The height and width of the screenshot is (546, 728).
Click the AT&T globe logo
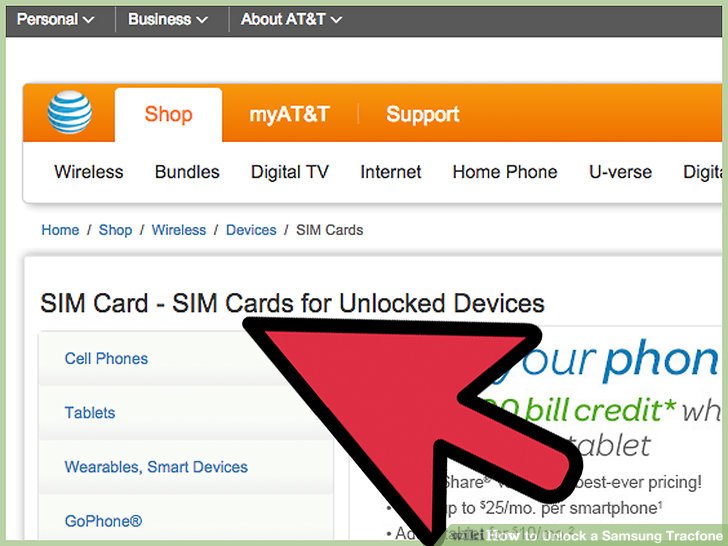click(x=70, y=112)
